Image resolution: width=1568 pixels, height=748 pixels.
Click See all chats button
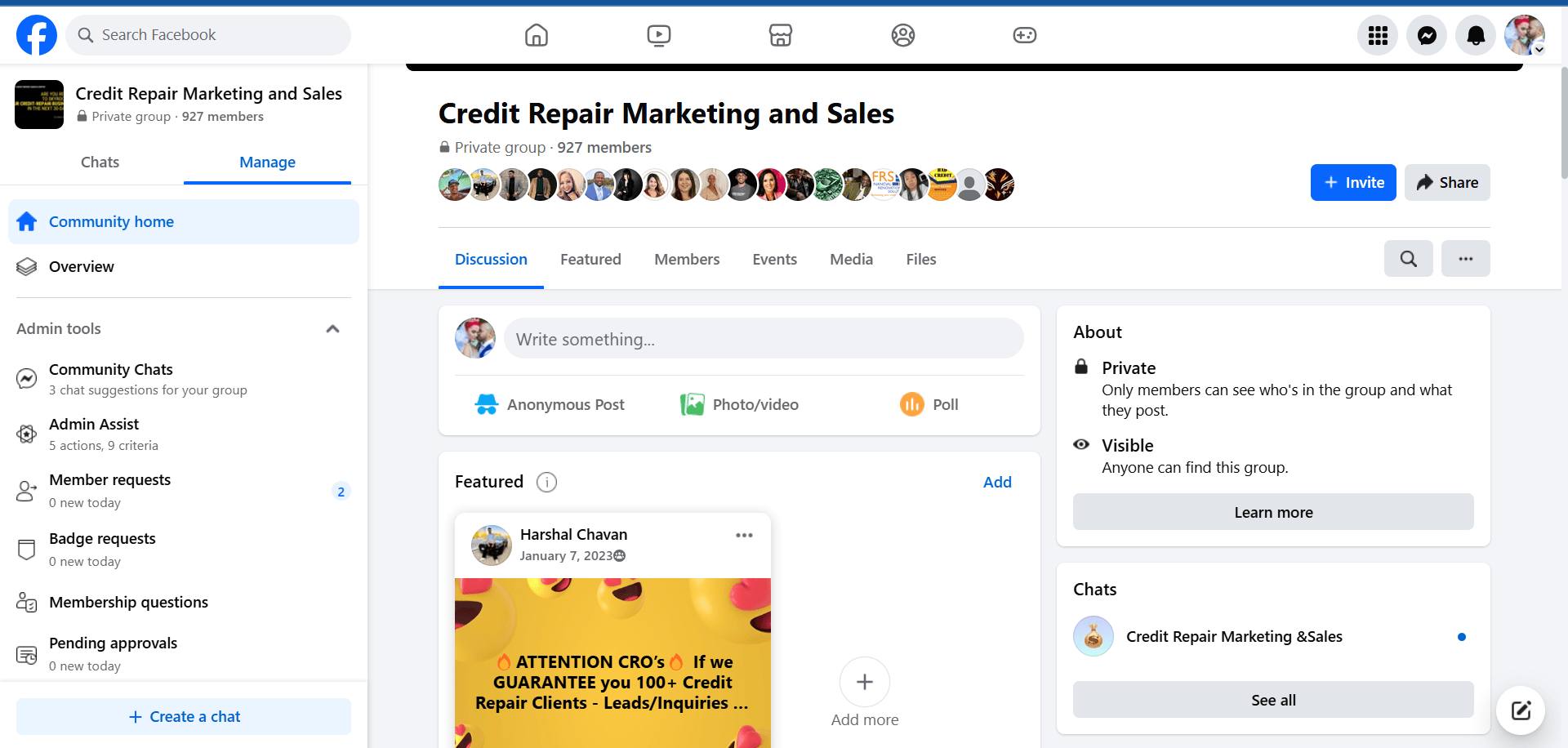(x=1273, y=700)
